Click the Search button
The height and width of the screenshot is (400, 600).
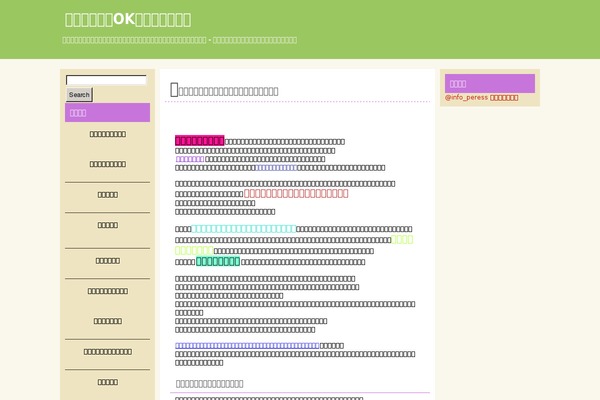[79, 95]
